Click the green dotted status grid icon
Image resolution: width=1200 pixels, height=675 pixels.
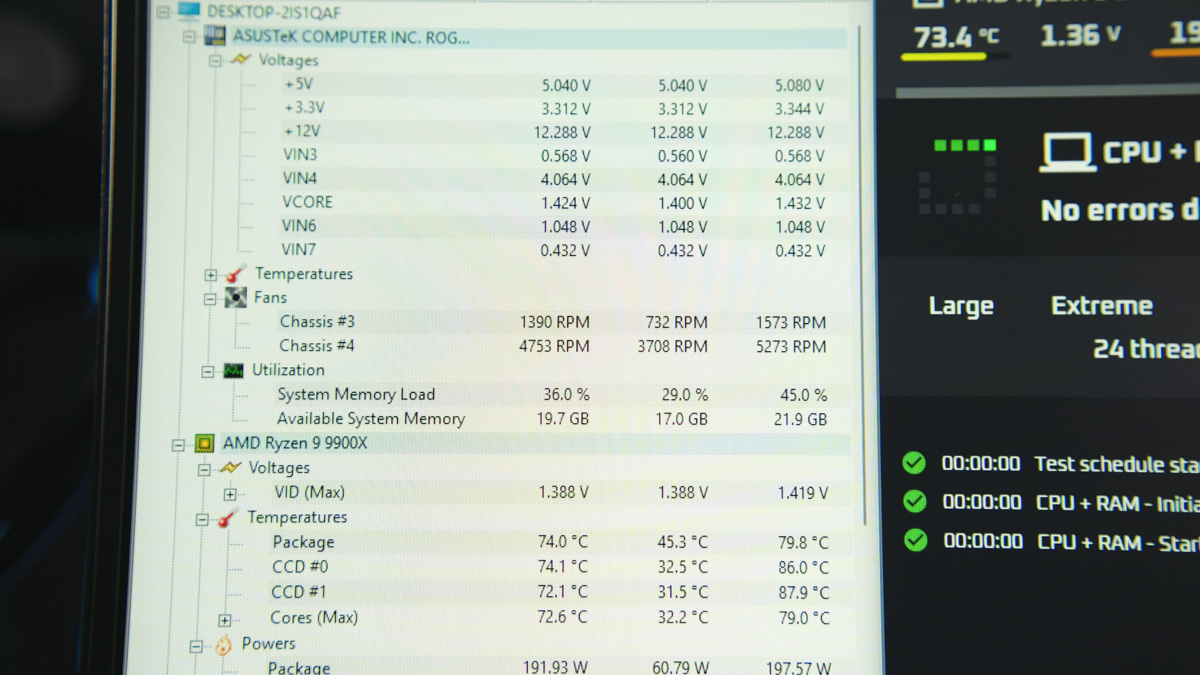tap(958, 177)
